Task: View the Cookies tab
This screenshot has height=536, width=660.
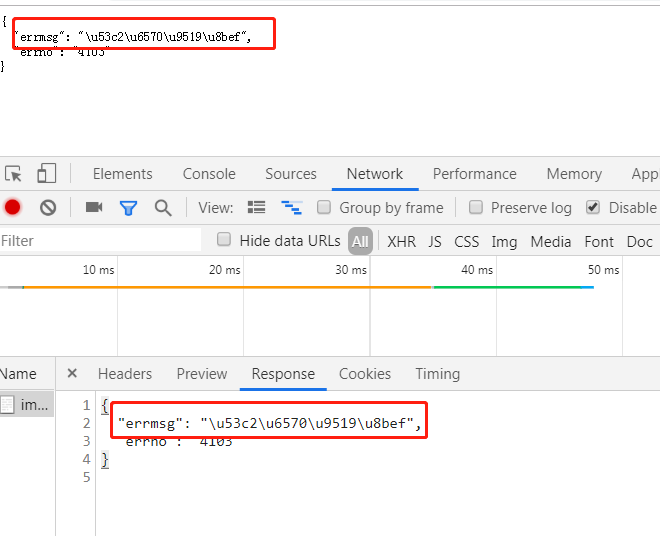Action: coord(365,373)
